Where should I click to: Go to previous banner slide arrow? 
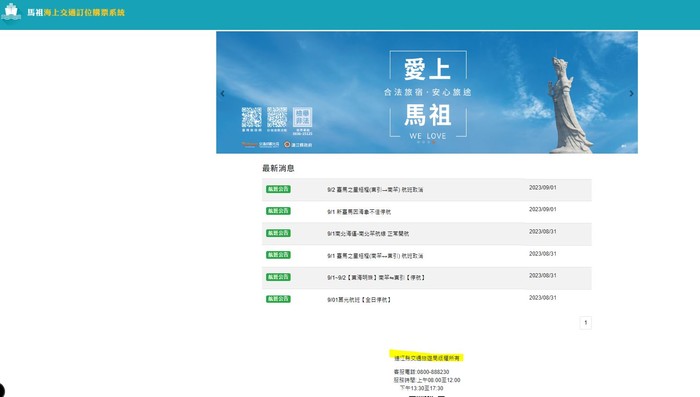(222, 93)
